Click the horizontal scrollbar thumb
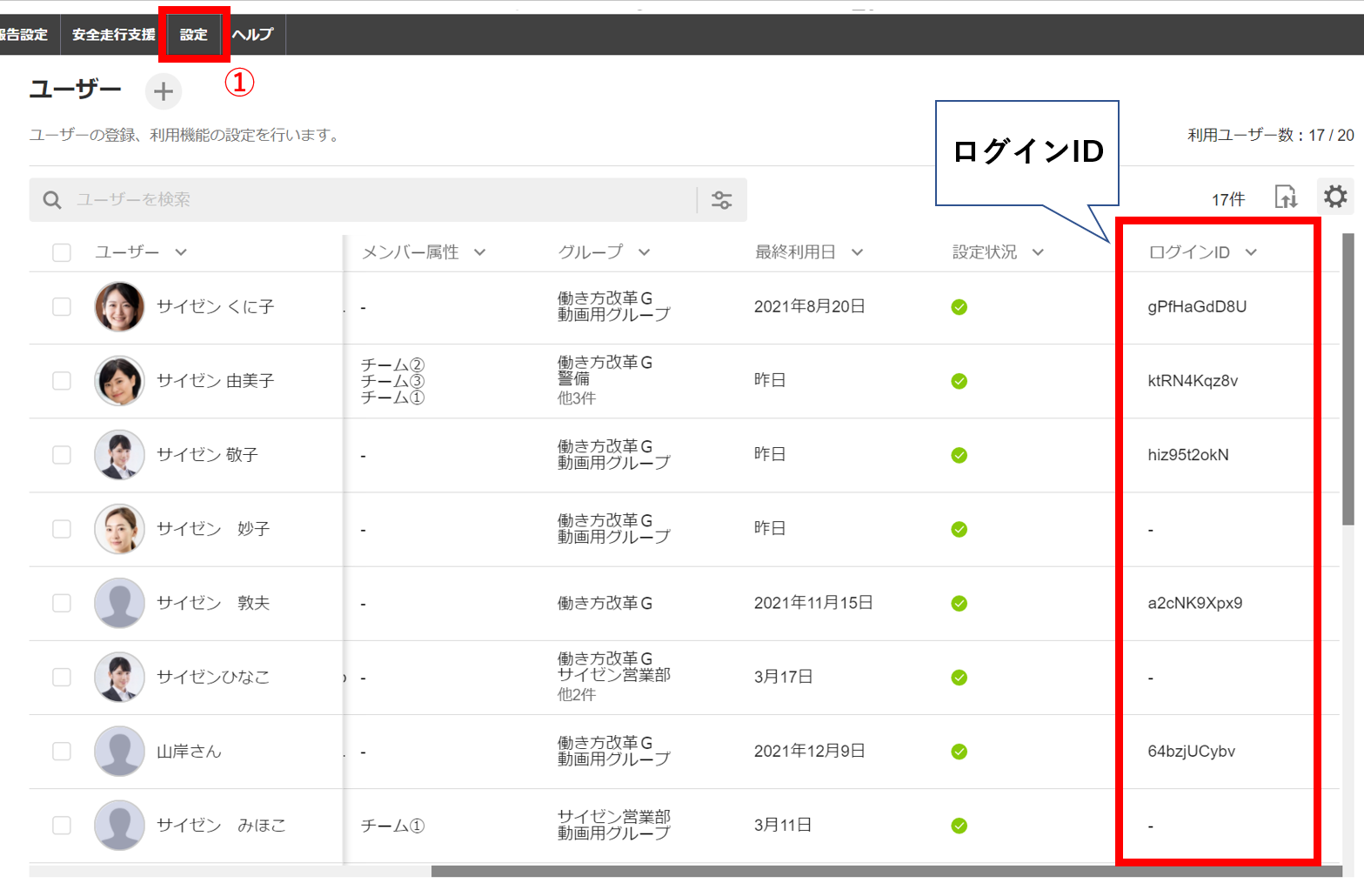 (887, 871)
